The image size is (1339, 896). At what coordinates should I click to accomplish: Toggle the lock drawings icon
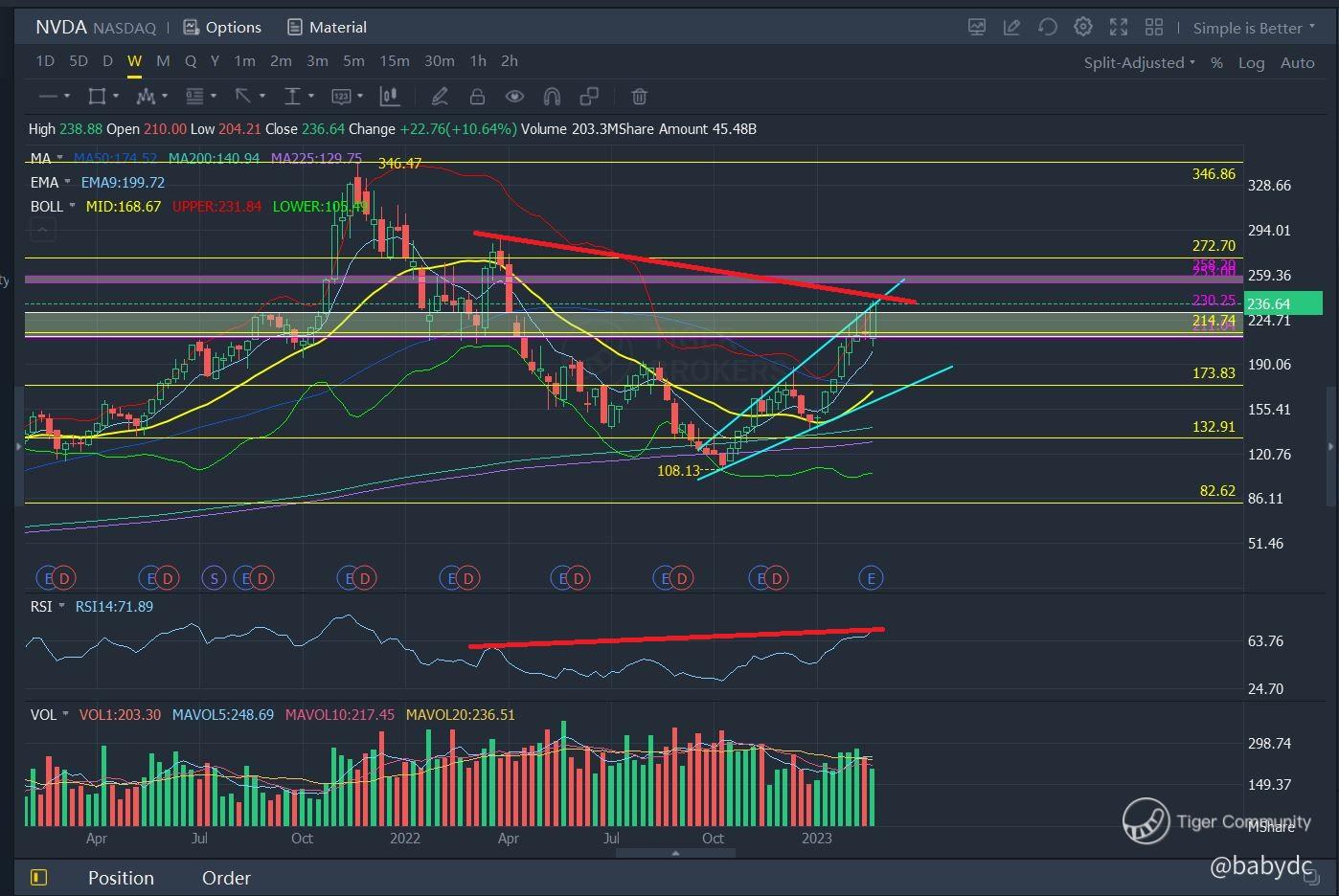(x=477, y=96)
